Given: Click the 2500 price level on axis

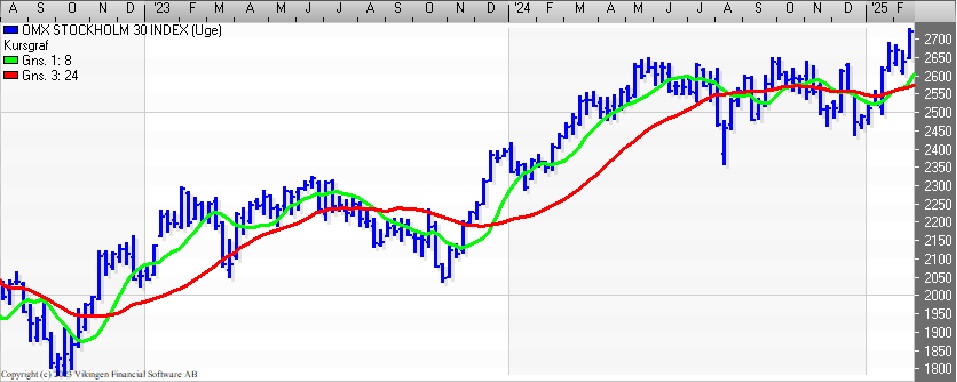Looking at the screenshot, I should tap(937, 113).
